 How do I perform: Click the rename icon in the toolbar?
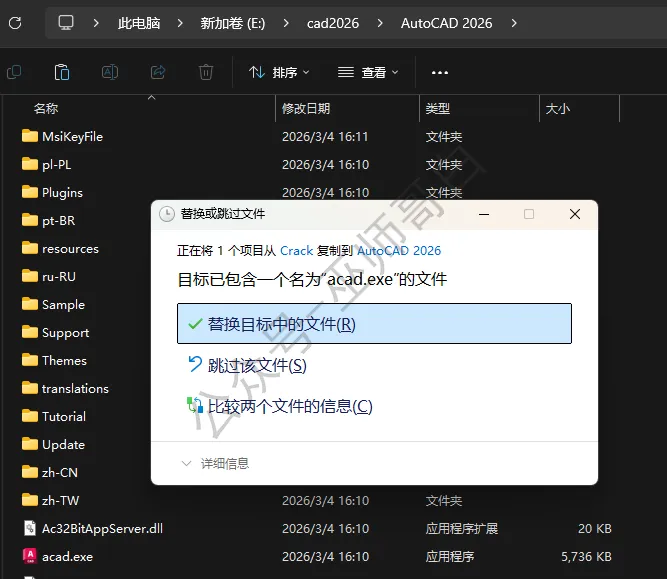click(110, 72)
